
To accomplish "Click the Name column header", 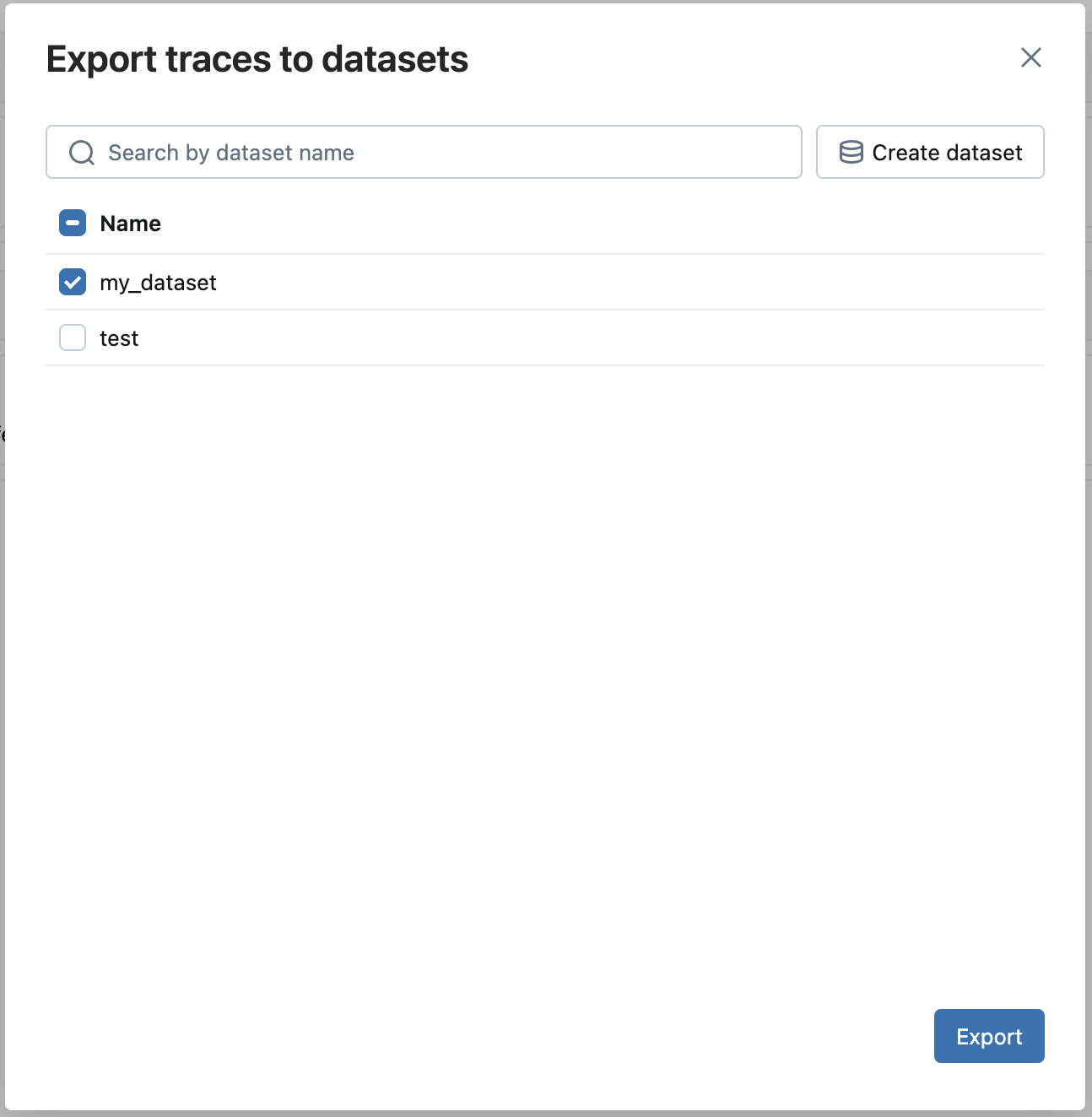I will (130, 223).
